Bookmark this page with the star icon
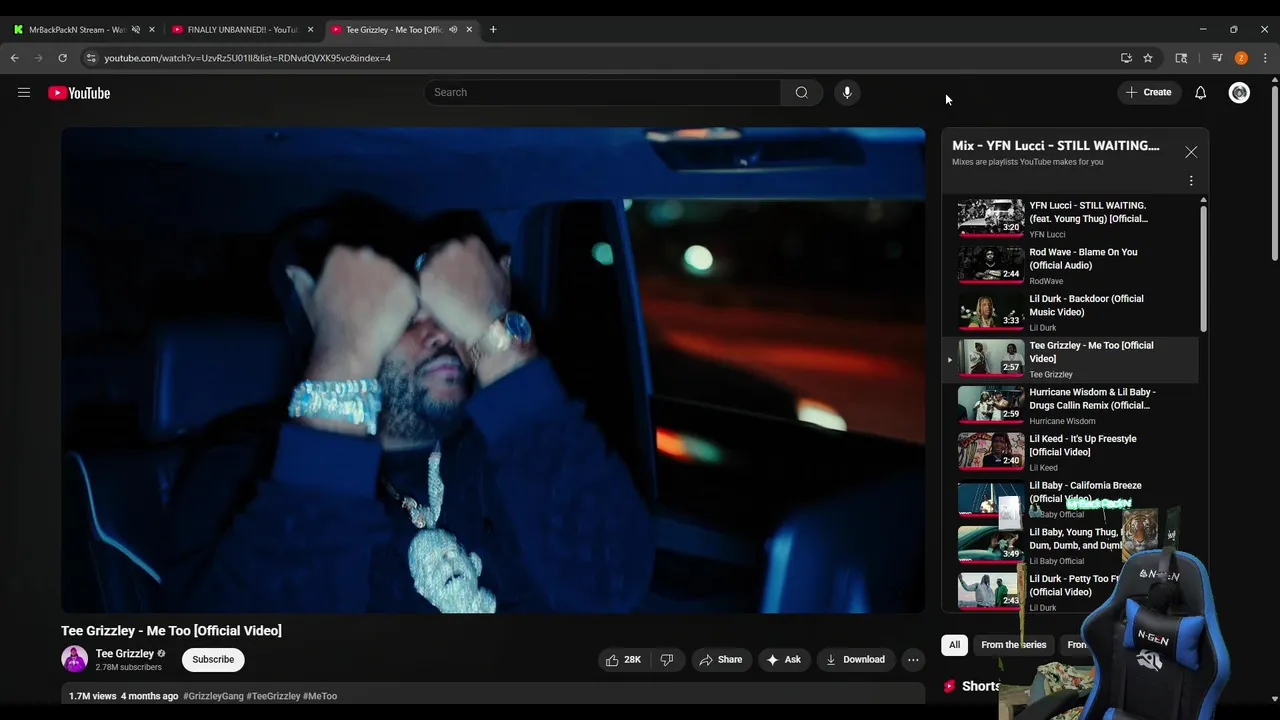The width and height of the screenshot is (1280, 720). pyautogui.click(x=1148, y=58)
